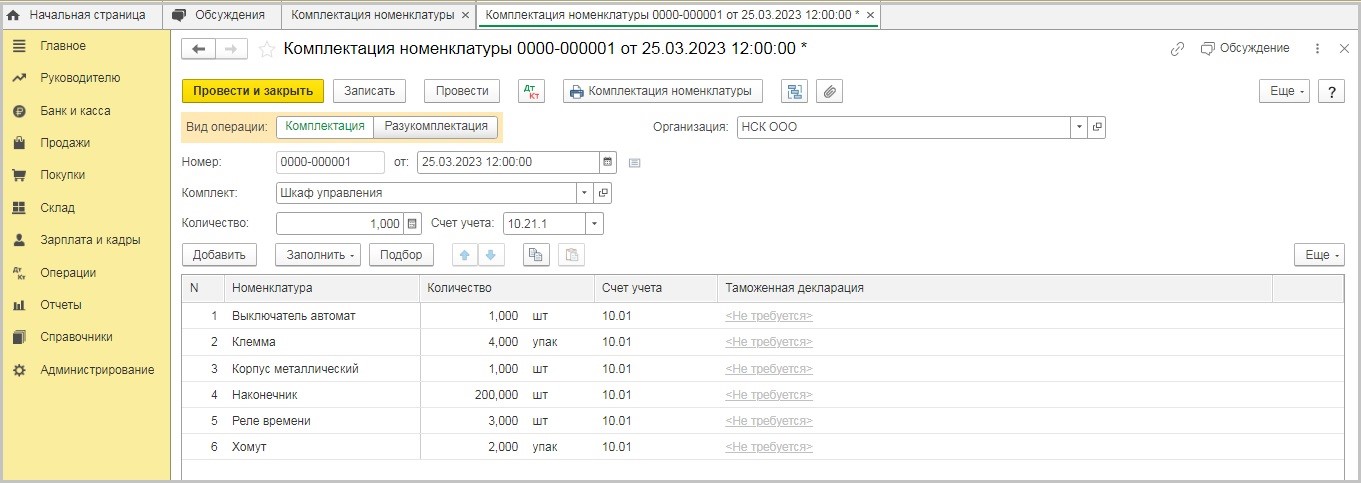
Task: Open help with question mark button
Action: [1331, 91]
